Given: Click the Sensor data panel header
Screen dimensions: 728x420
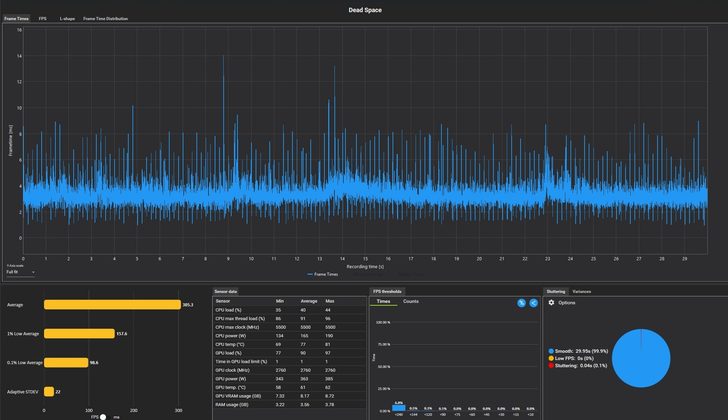Looking at the screenshot, I should [x=226, y=291].
